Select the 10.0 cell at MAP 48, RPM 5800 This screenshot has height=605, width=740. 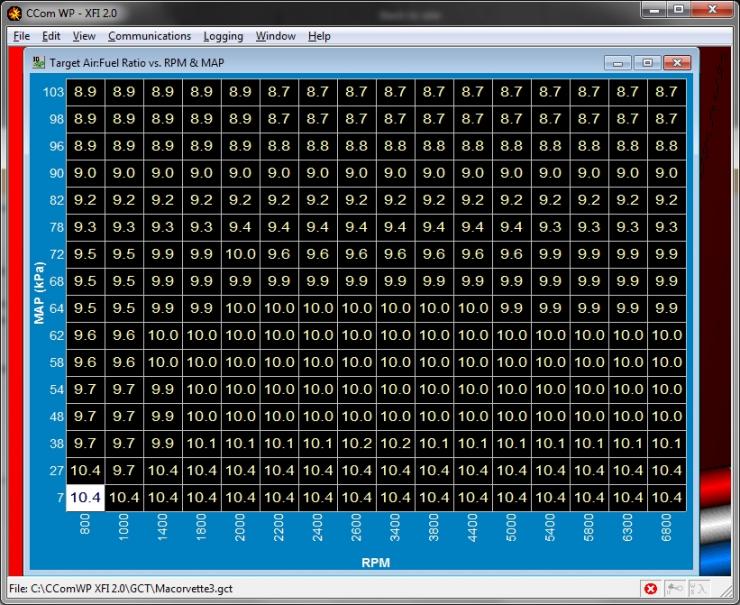(589, 416)
